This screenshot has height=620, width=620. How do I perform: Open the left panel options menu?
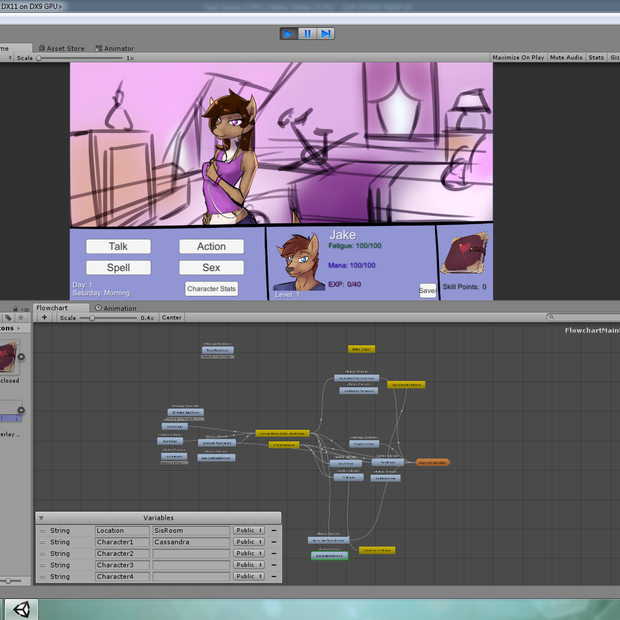(x=26, y=309)
